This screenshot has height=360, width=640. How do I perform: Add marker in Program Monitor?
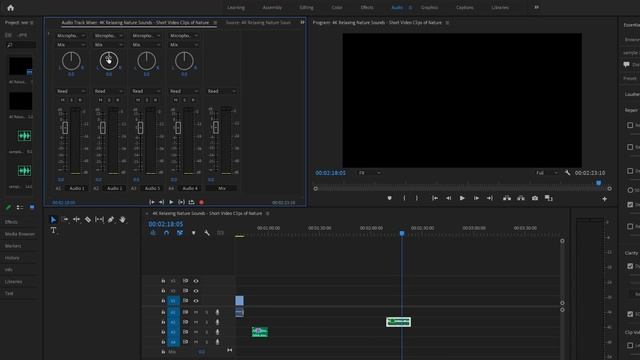[389, 198]
